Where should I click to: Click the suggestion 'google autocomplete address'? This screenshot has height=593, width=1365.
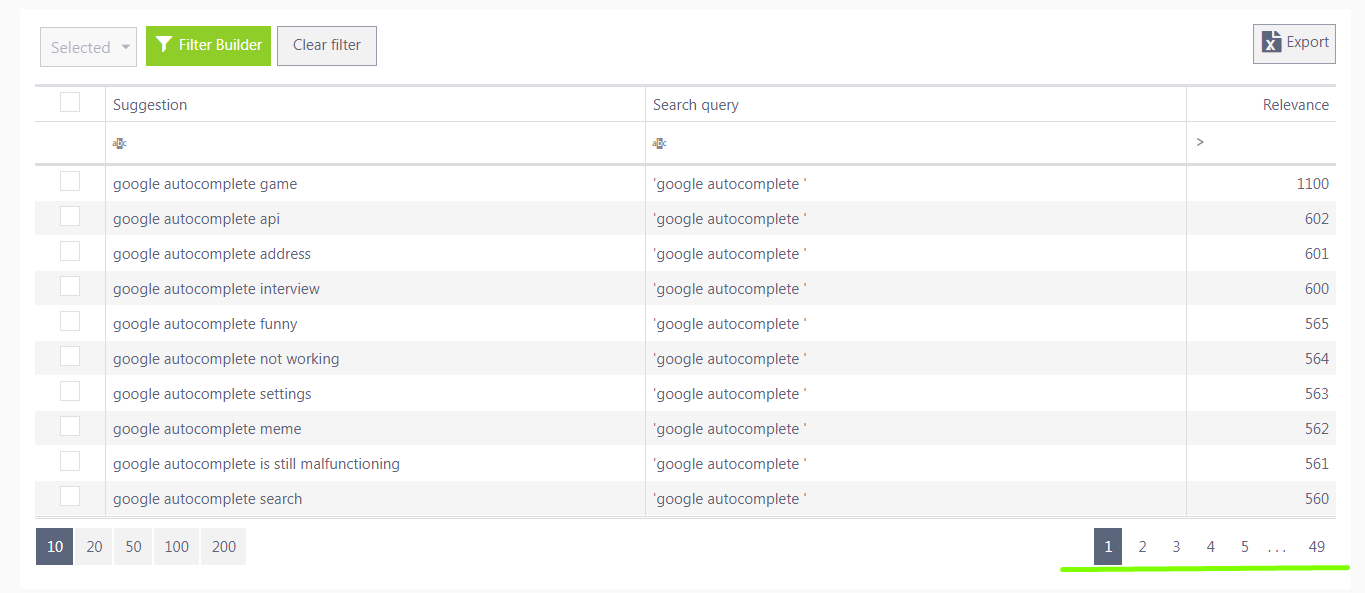tap(212, 254)
